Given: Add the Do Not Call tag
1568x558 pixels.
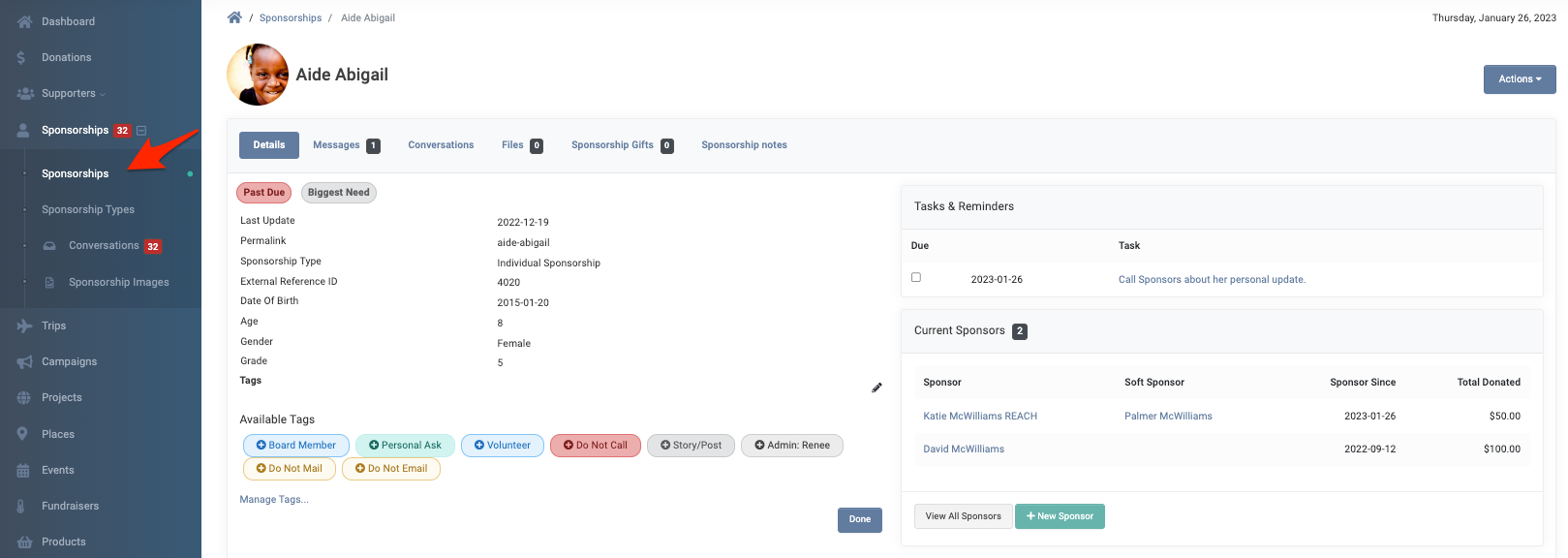Looking at the screenshot, I should pos(596,446).
